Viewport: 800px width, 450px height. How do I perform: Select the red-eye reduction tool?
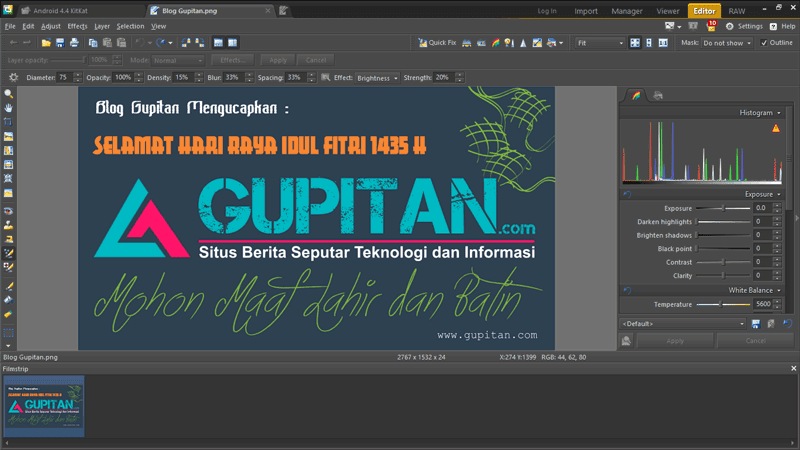point(9,211)
